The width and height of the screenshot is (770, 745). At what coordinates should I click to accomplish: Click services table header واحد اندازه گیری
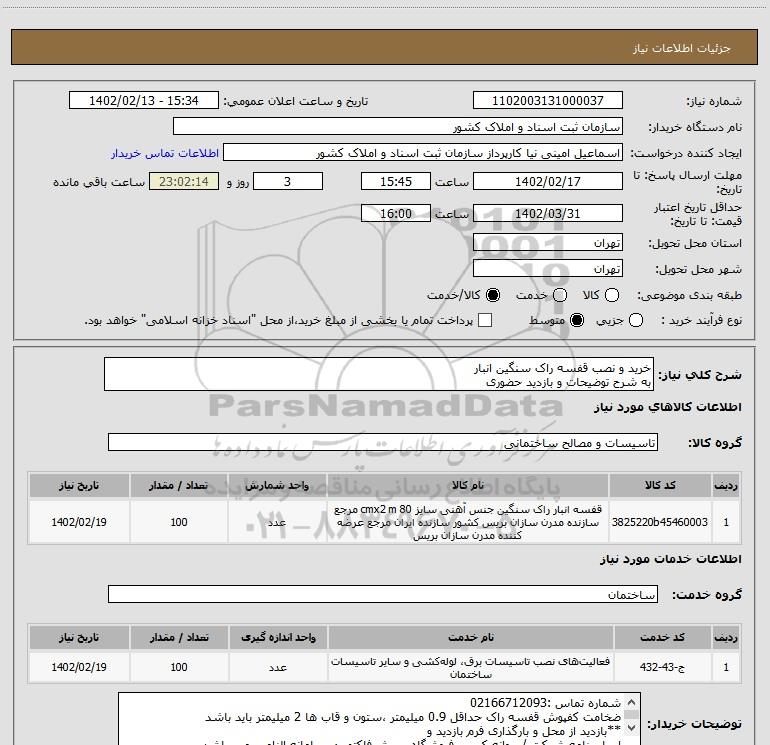pyautogui.click(x=278, y=637)
